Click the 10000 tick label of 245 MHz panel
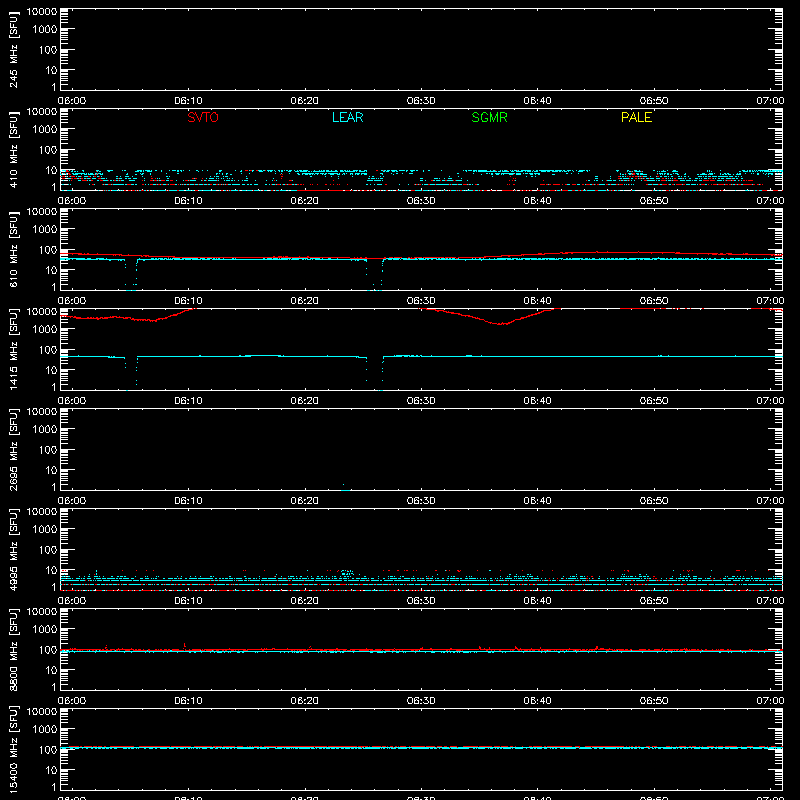This screenshot has width=800, height=800. point(42,12)
